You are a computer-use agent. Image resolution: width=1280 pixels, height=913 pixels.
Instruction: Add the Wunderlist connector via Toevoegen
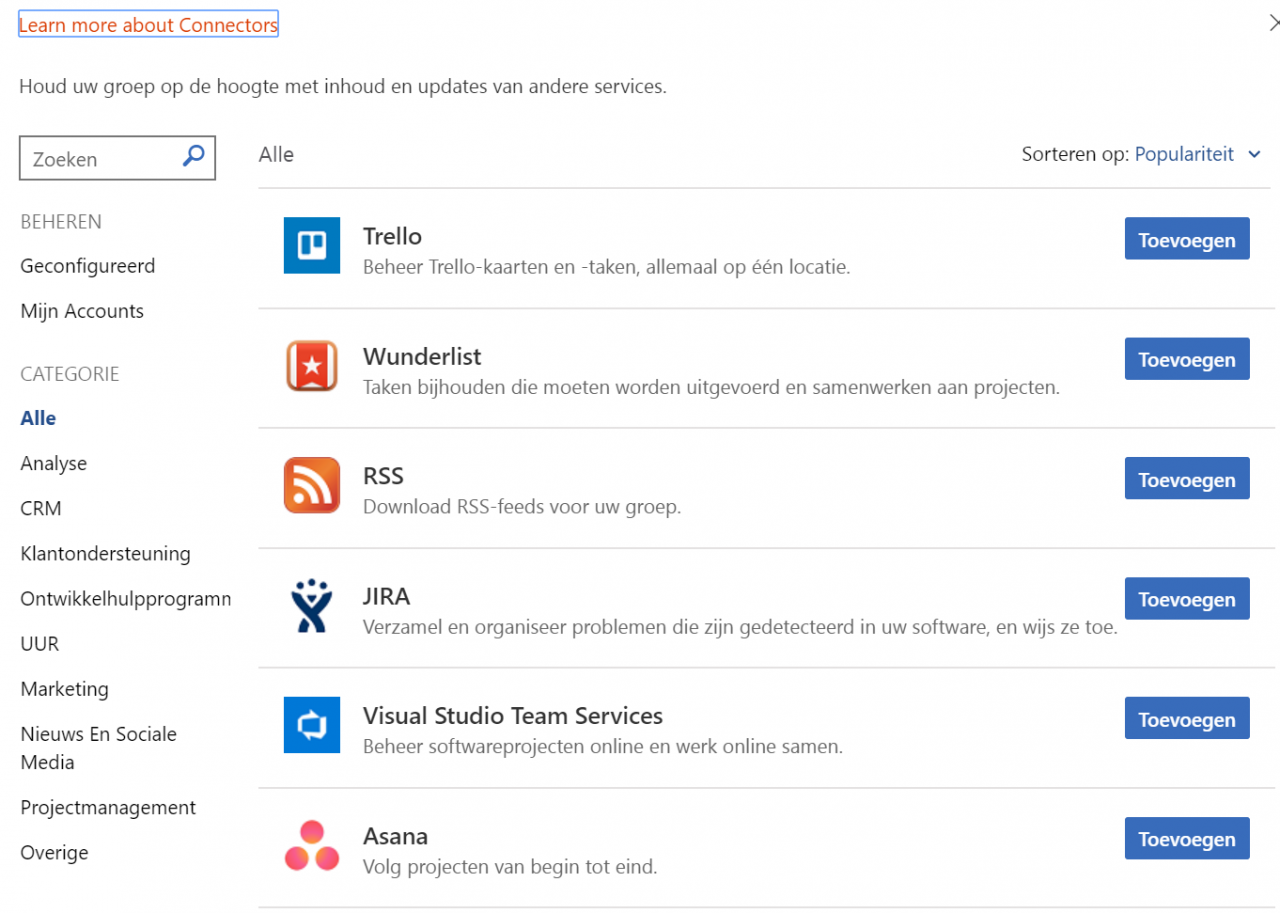point(1187,359)
